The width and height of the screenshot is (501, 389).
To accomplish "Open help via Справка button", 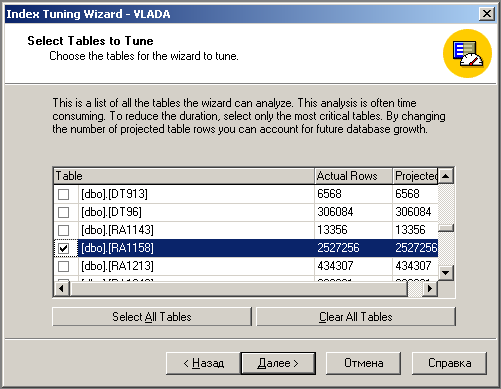I will [x=449, y=363].
